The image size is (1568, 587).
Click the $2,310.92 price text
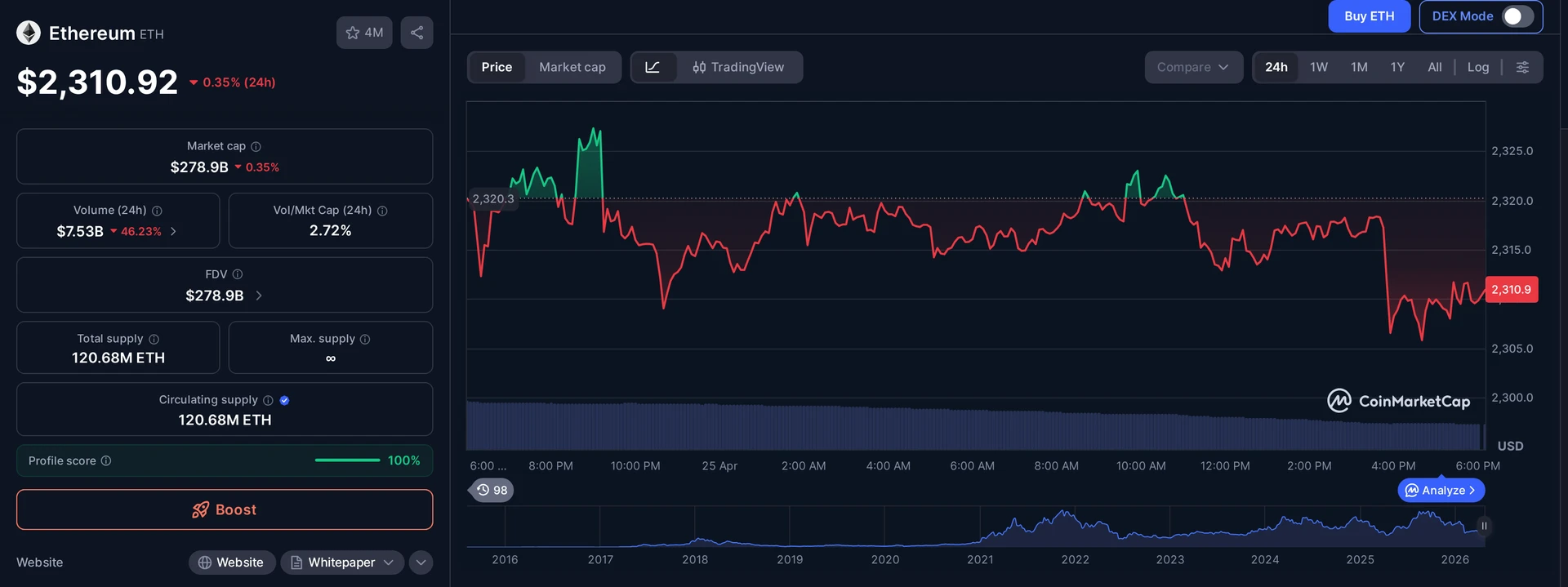(x=97, y=82)
